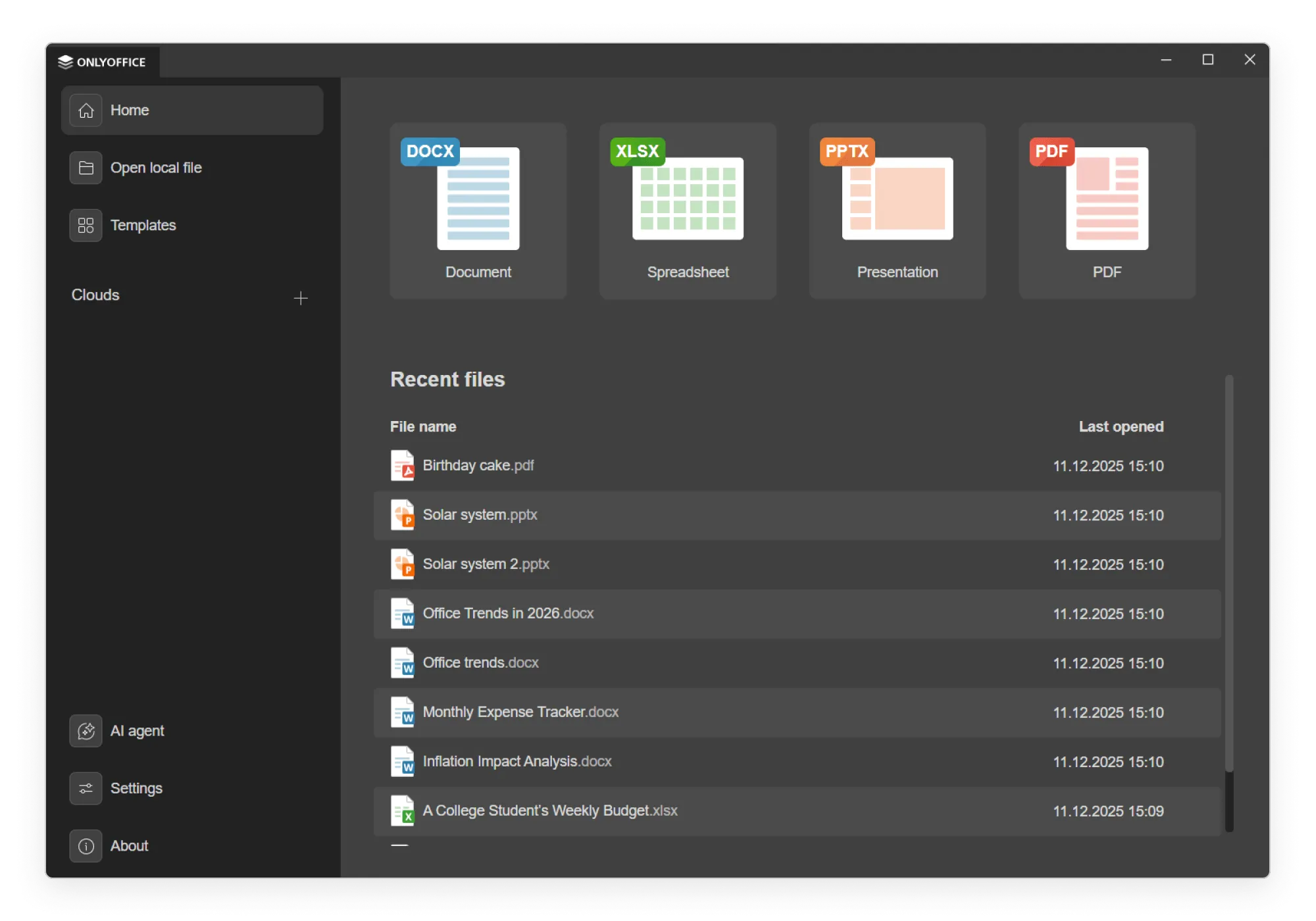Click the File name column header
Screen dimensions: 1316x921
[x=423, y=427]
